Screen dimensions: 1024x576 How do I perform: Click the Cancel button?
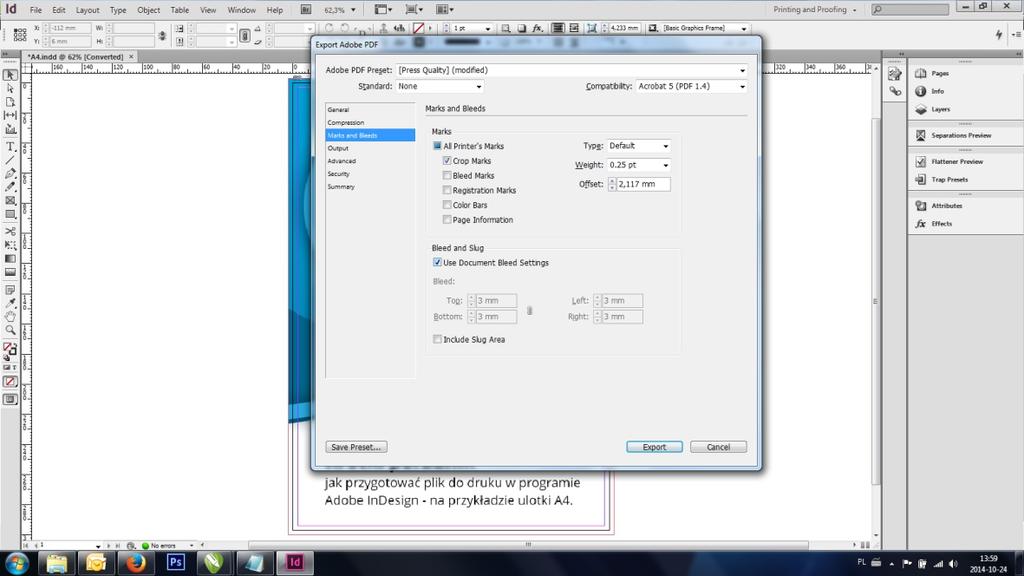coord(718,447)
